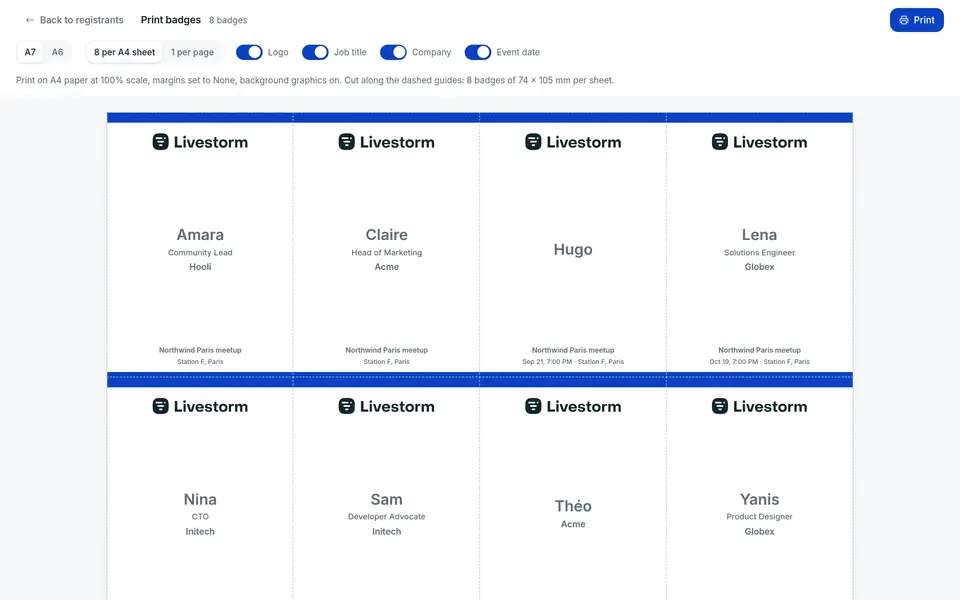This screenshot has height=600, width=960.
Task: Click Livestorm logo icon on Théo's badge
Action: click(533, 406)
